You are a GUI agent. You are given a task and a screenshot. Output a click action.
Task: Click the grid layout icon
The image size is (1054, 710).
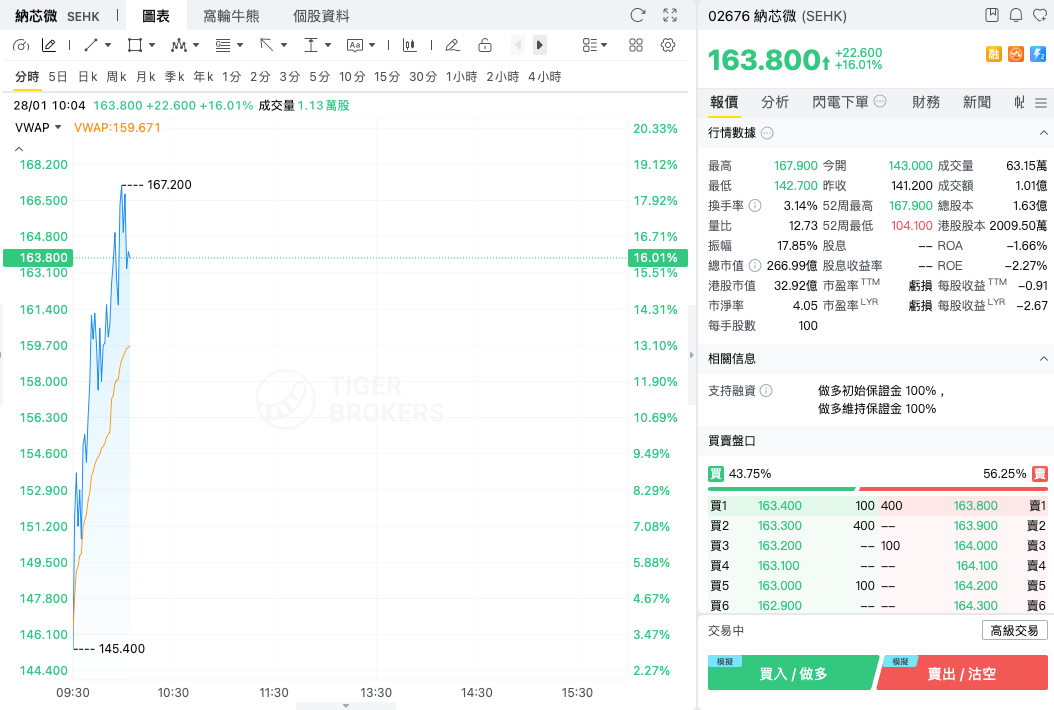[x=636, y=45]
